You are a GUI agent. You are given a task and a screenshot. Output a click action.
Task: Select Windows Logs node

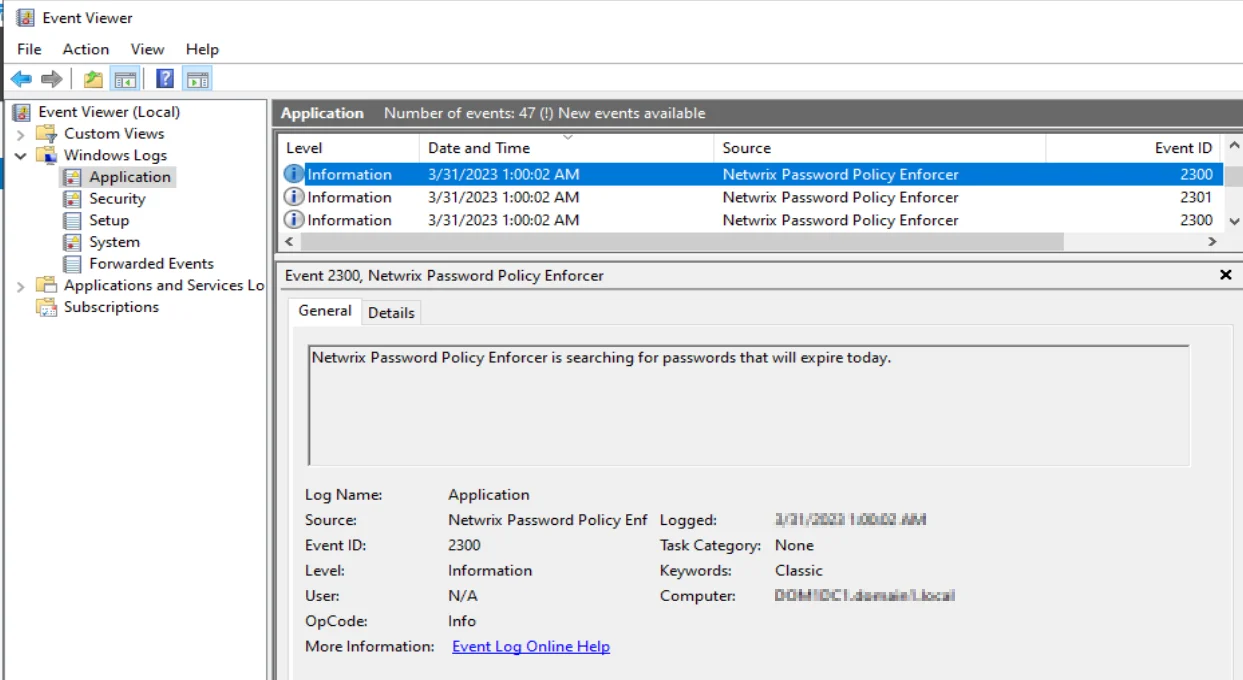[115, 155]
